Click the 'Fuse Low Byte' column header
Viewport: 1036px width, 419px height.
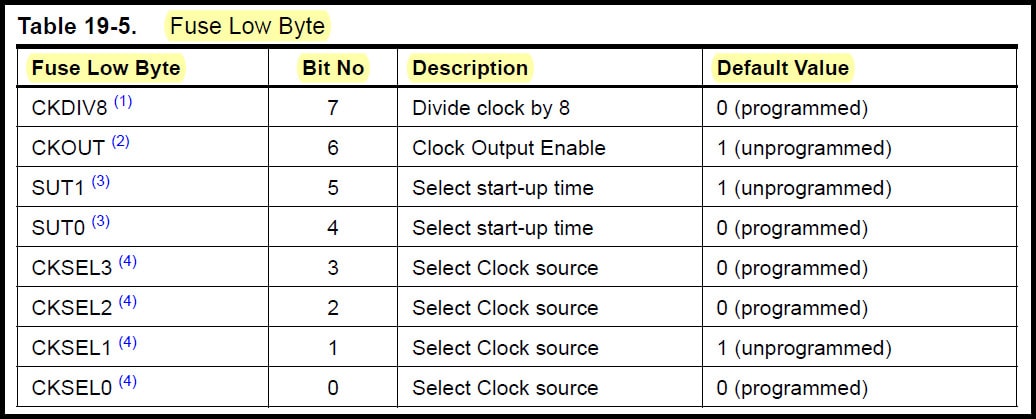[106, 68]
